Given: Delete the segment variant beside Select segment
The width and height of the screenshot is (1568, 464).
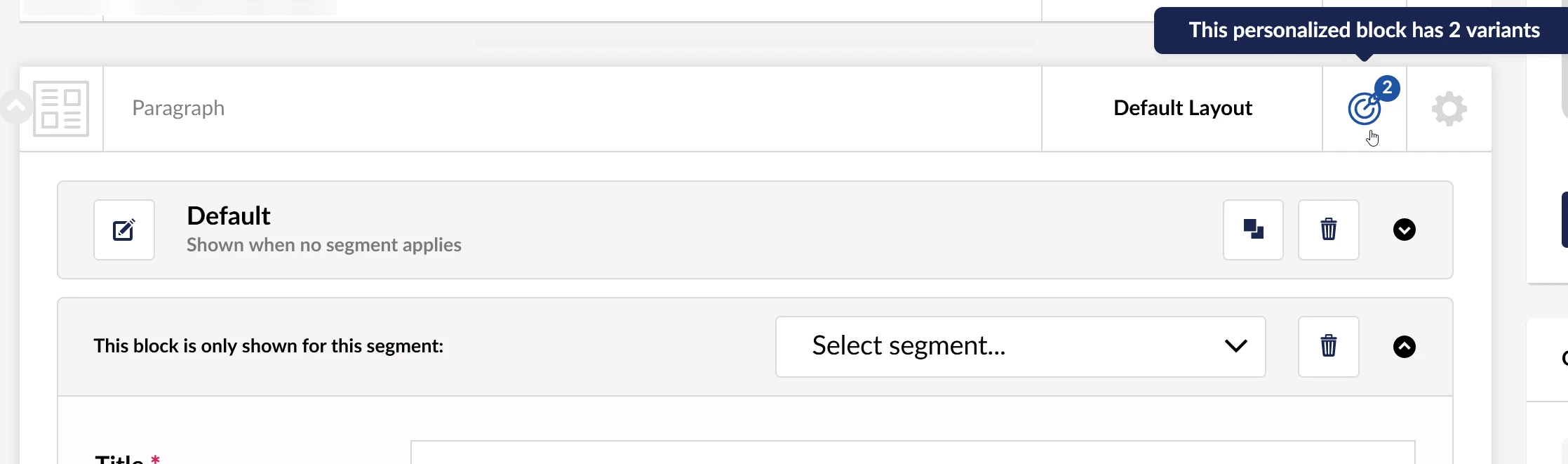Looking at the screenshot, I should 1328,346.
